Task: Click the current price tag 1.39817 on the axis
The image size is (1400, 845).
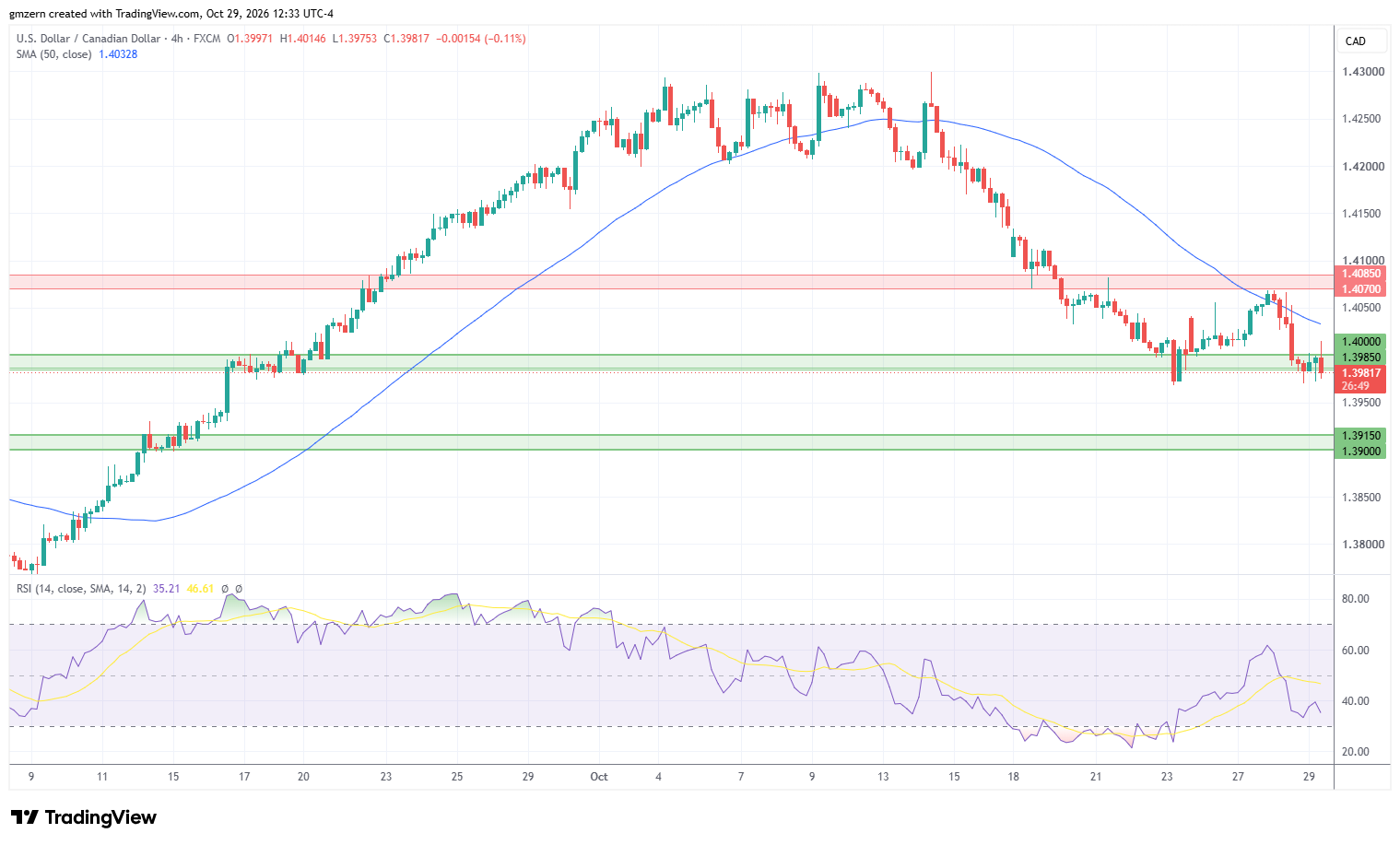Action: [x=1361, y=373]
